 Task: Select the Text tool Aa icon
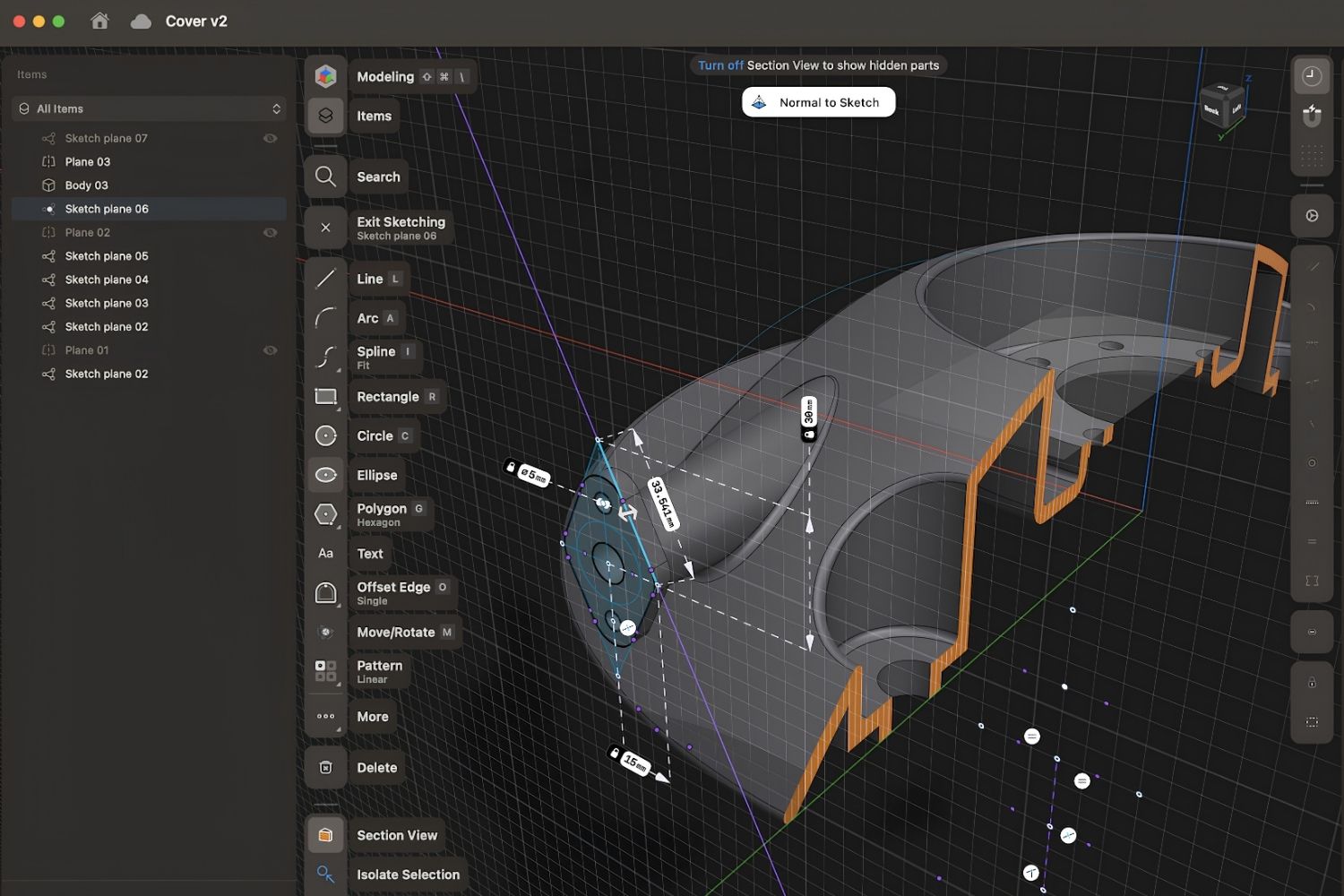coord(325,554)
